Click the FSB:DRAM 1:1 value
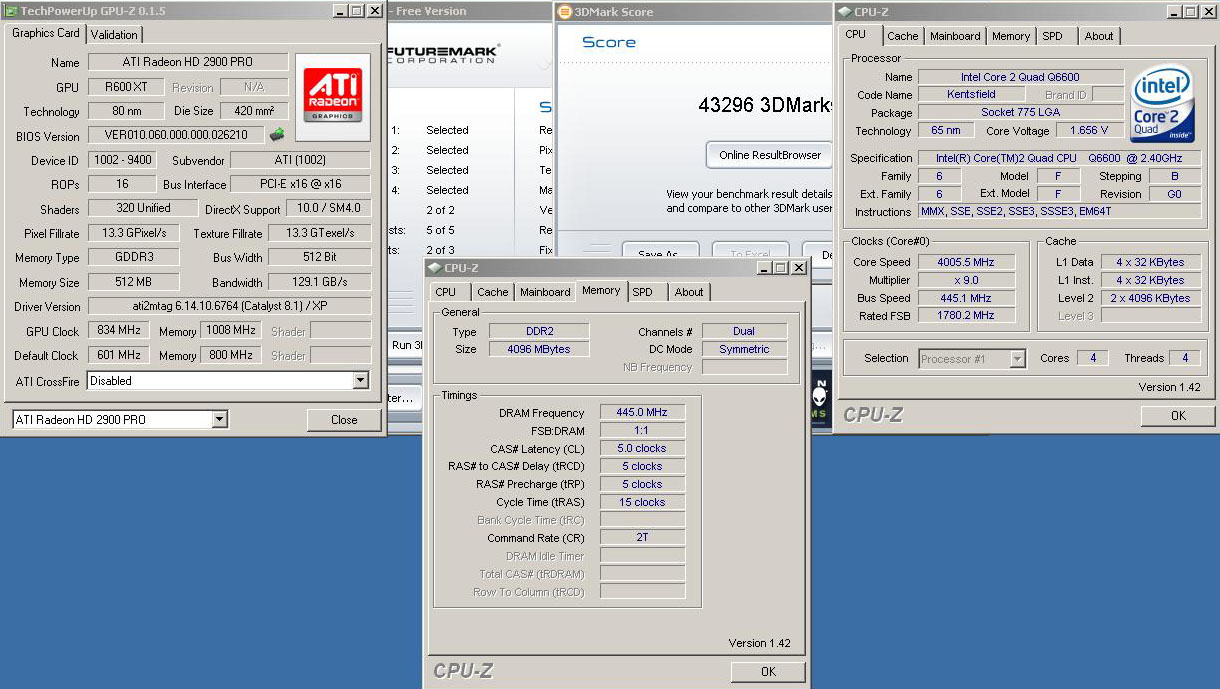Viewport: 1220px width, 689px height. [x=642, y=430]
